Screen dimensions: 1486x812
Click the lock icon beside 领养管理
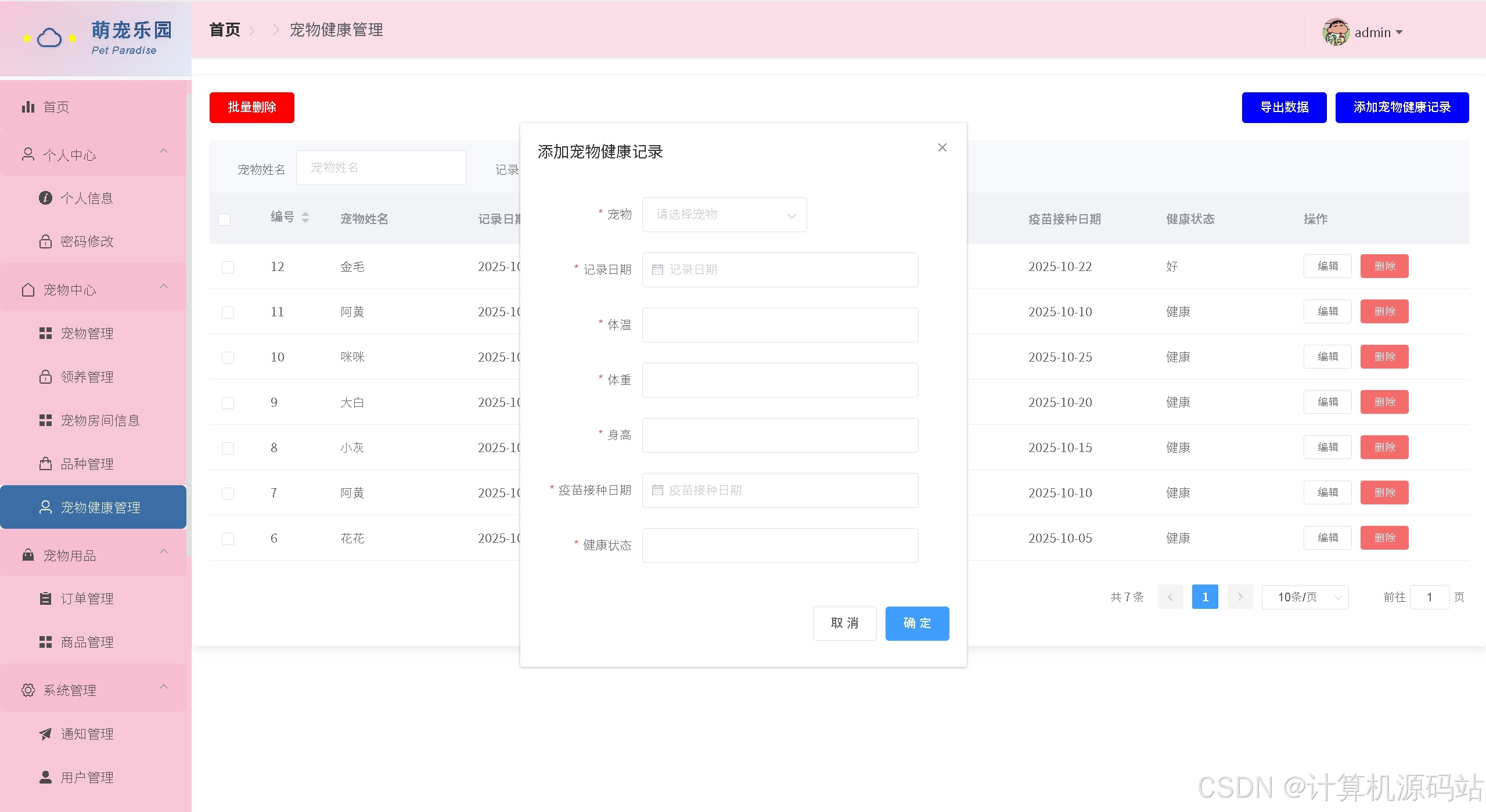point(45,377)
